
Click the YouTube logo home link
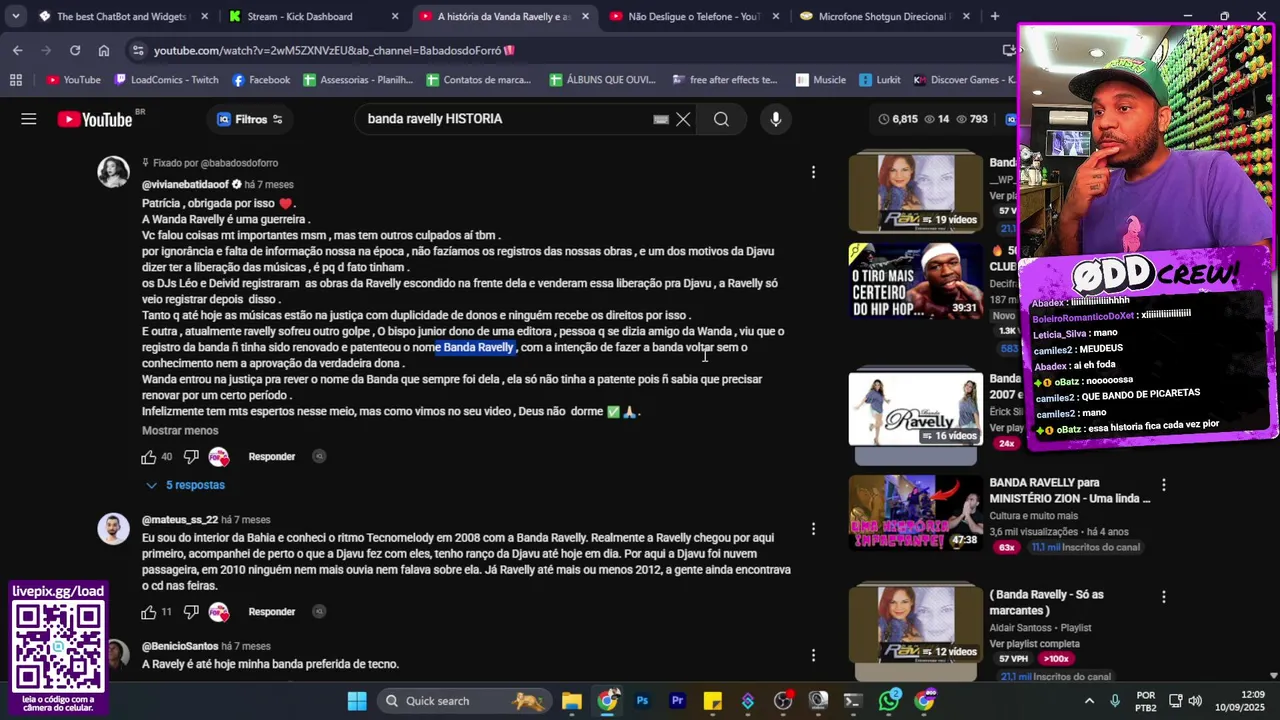point(95,119)
